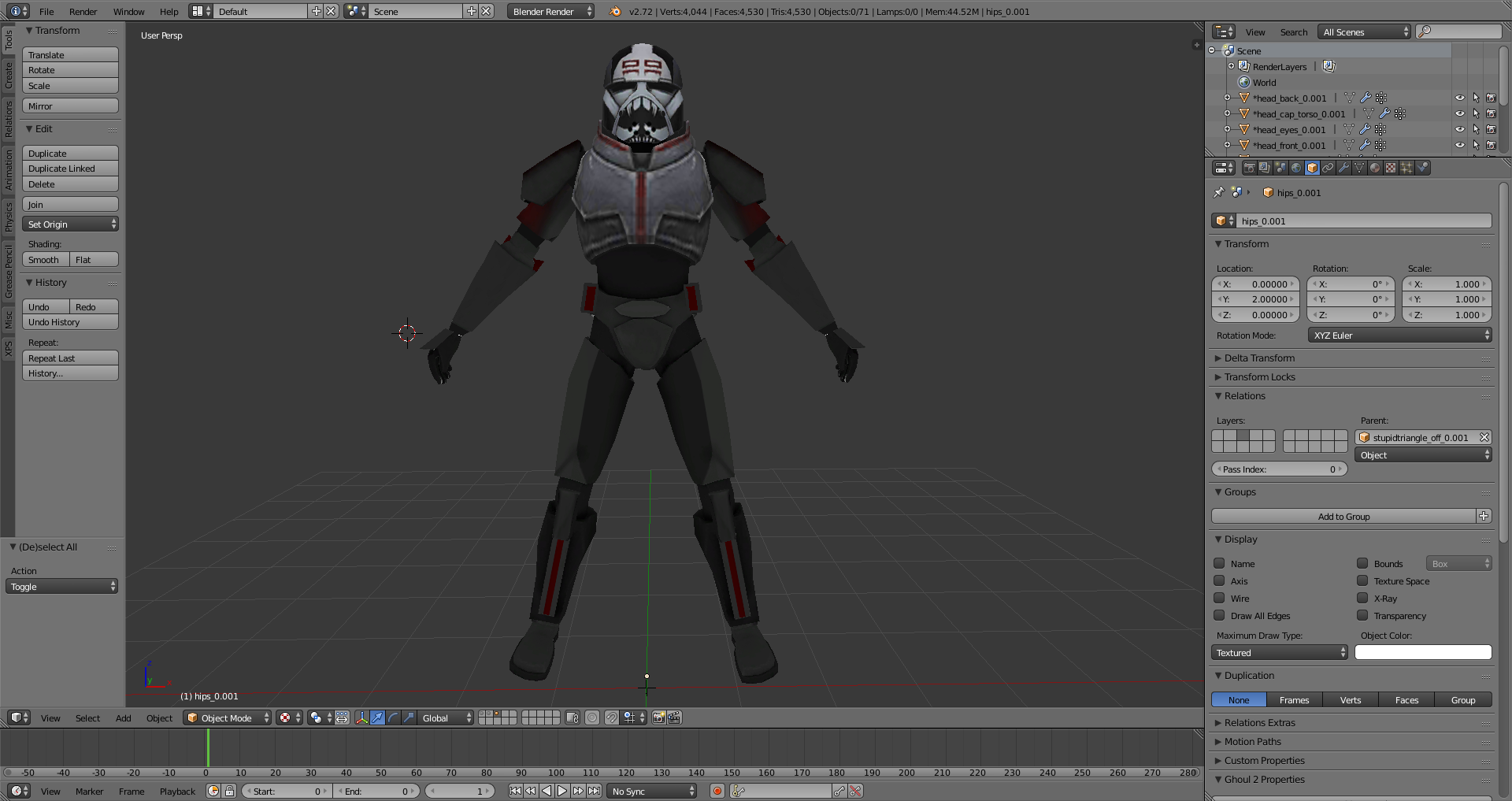Click the 3D manipulator axes toggle icon

pyautogui.click(x=362, y=718)
